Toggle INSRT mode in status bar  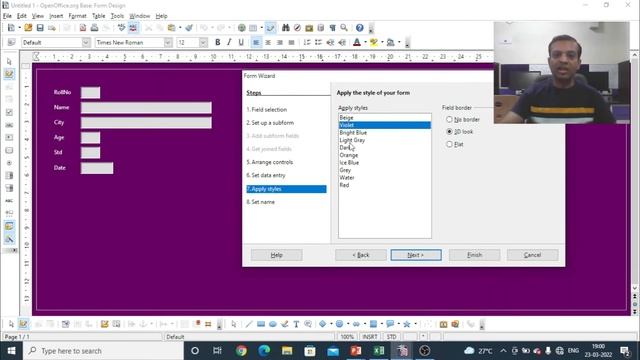(x=370, y=337)
